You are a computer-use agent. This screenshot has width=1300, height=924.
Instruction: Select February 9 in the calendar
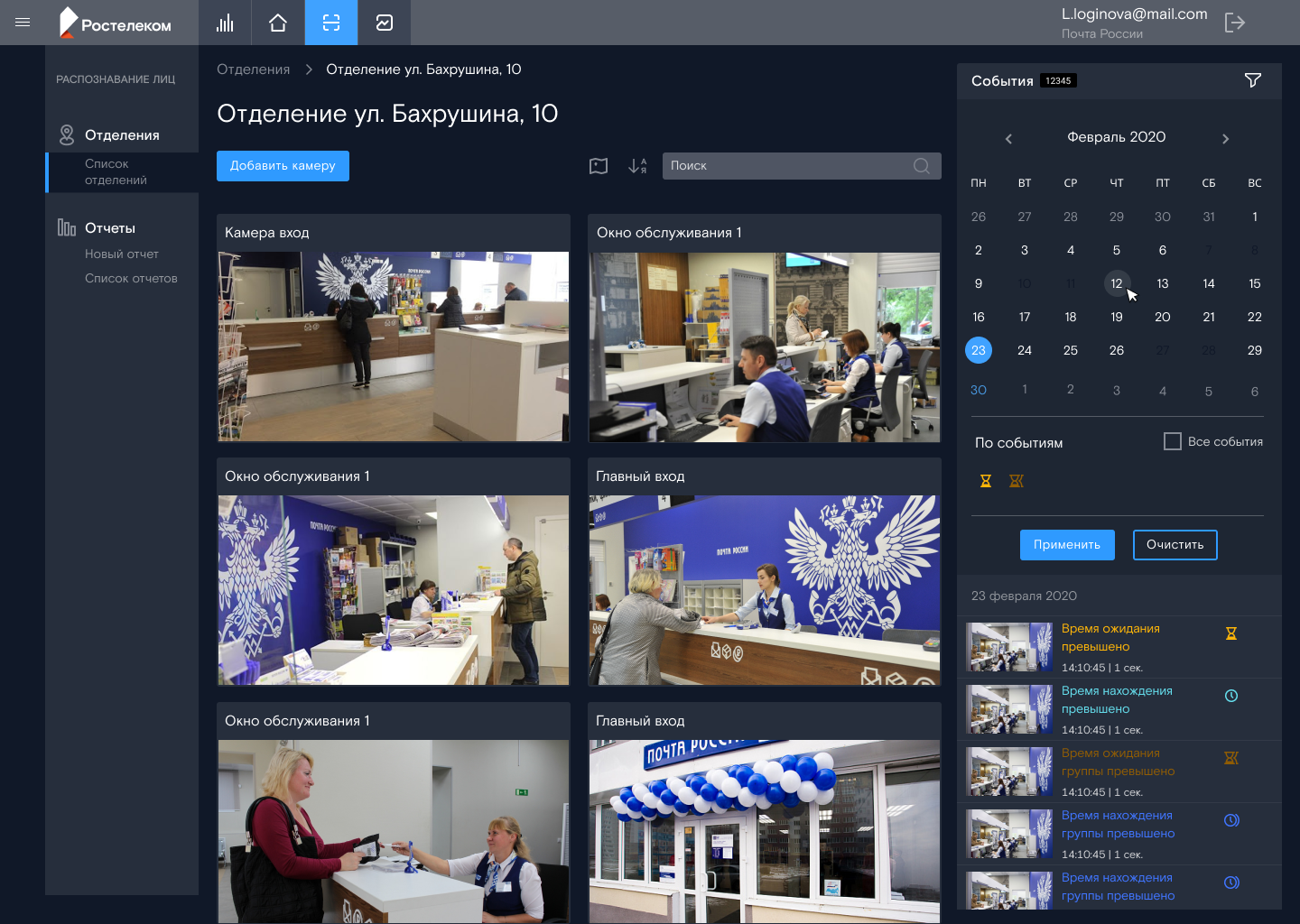[979, 283]
